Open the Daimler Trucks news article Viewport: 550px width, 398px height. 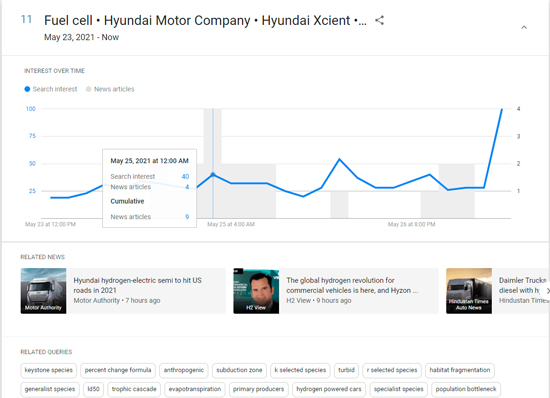522,285
